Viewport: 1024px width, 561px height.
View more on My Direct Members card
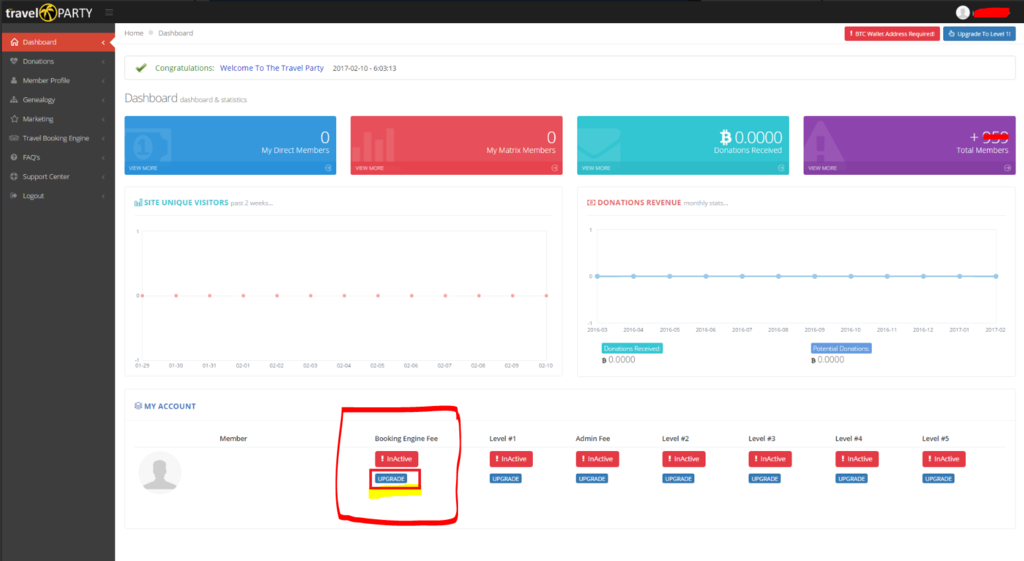point(143,168)
